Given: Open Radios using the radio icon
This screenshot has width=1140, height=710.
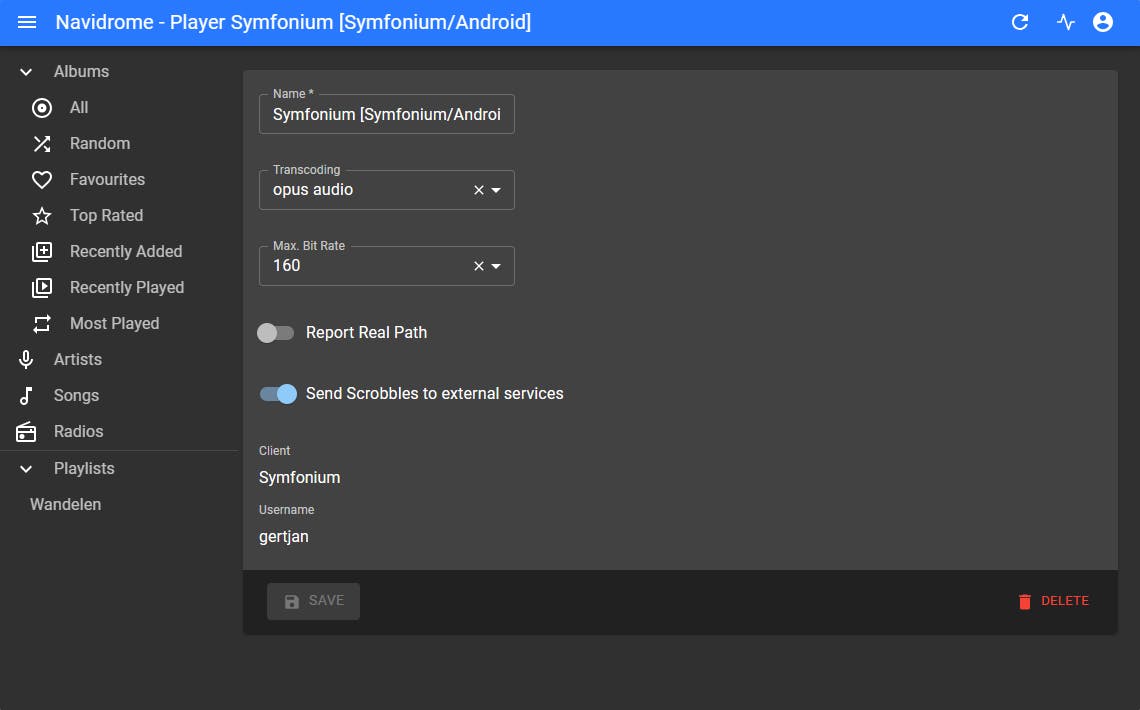Looking at the screenshot, I should (24, 431).
